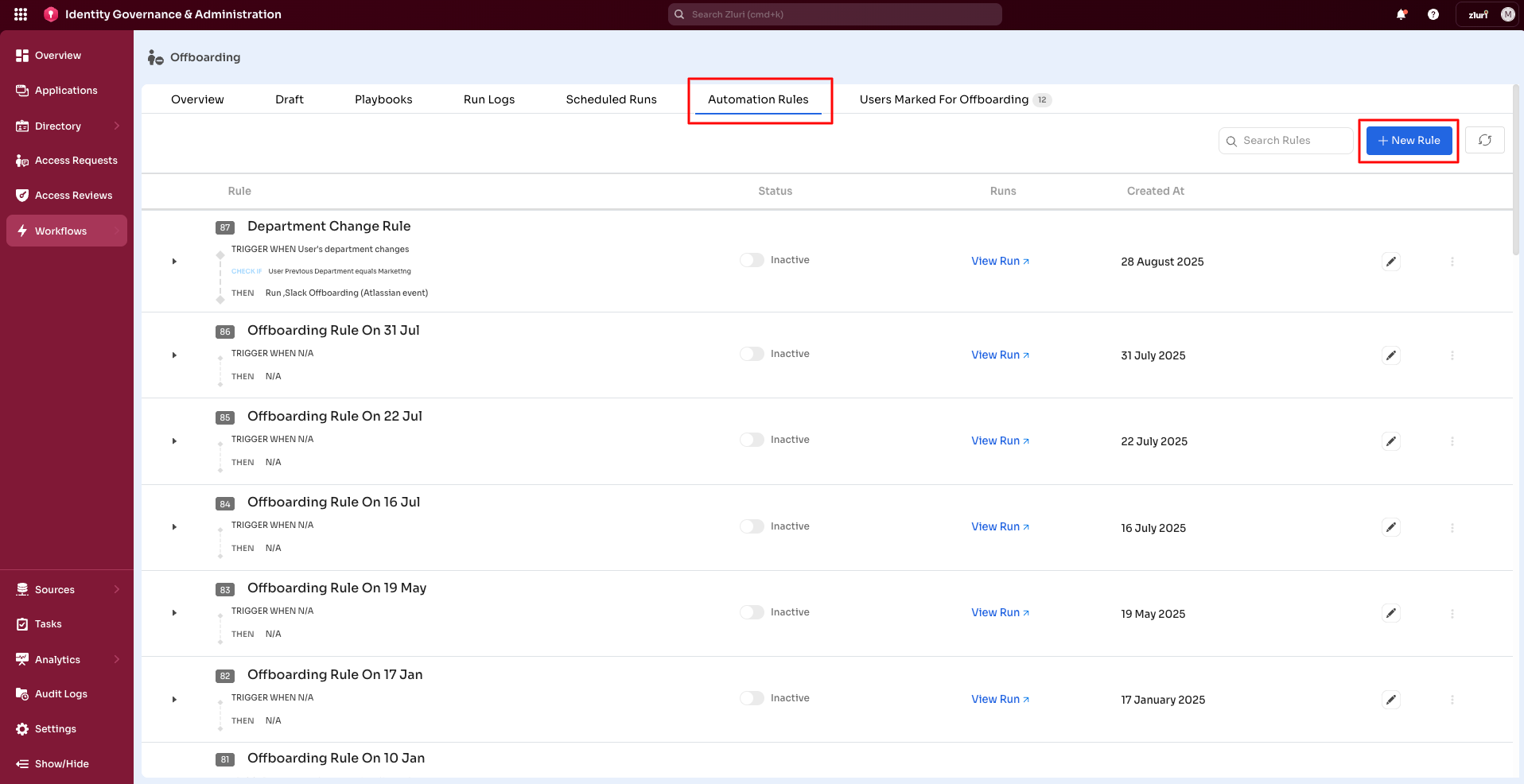This screenshot has width=1524, height=784.
Task: Switch to the Scheduled Runs tab
Action: 611,99
